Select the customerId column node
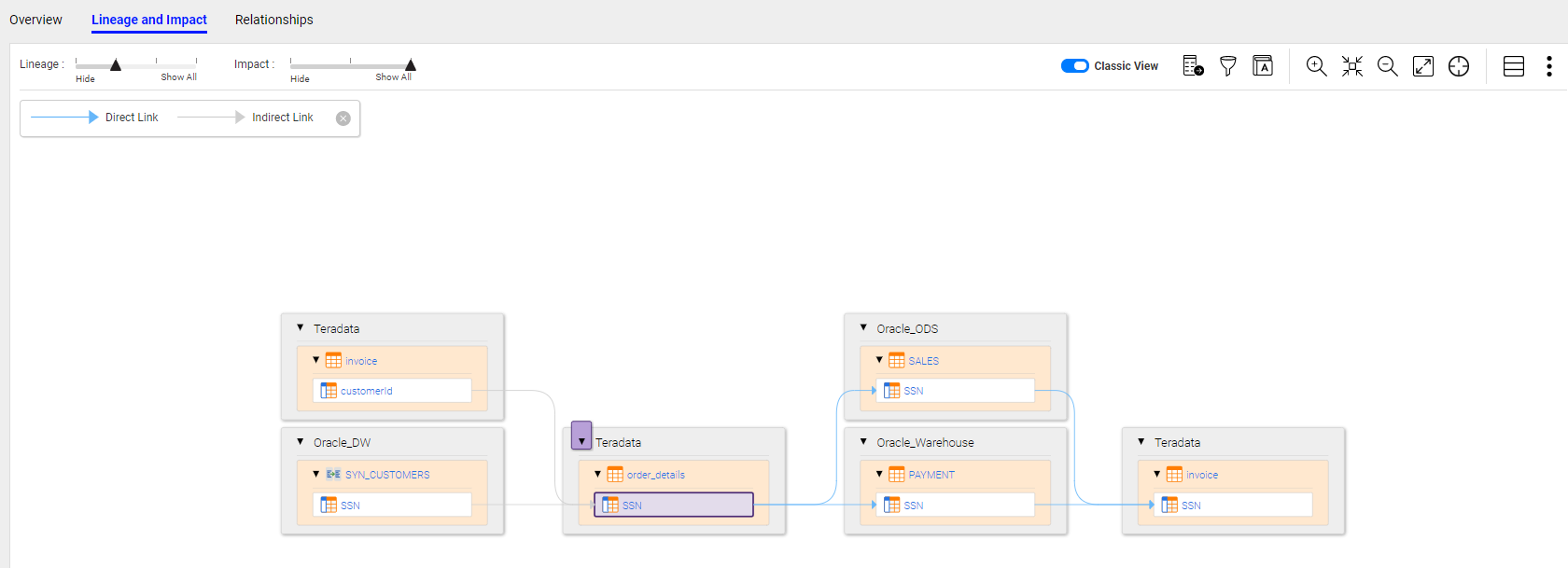The height and width of the screenshot is (568, 1568). [392, 391]
